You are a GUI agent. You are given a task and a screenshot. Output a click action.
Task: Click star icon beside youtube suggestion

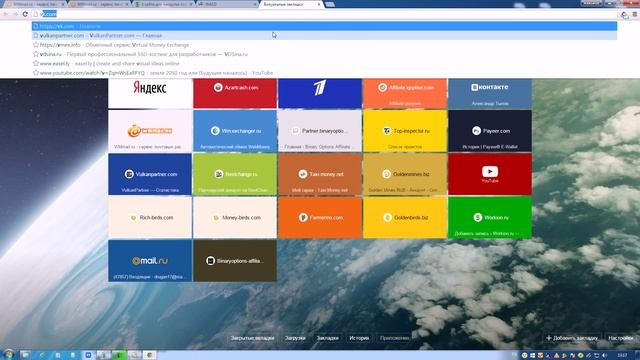(36, 73)
